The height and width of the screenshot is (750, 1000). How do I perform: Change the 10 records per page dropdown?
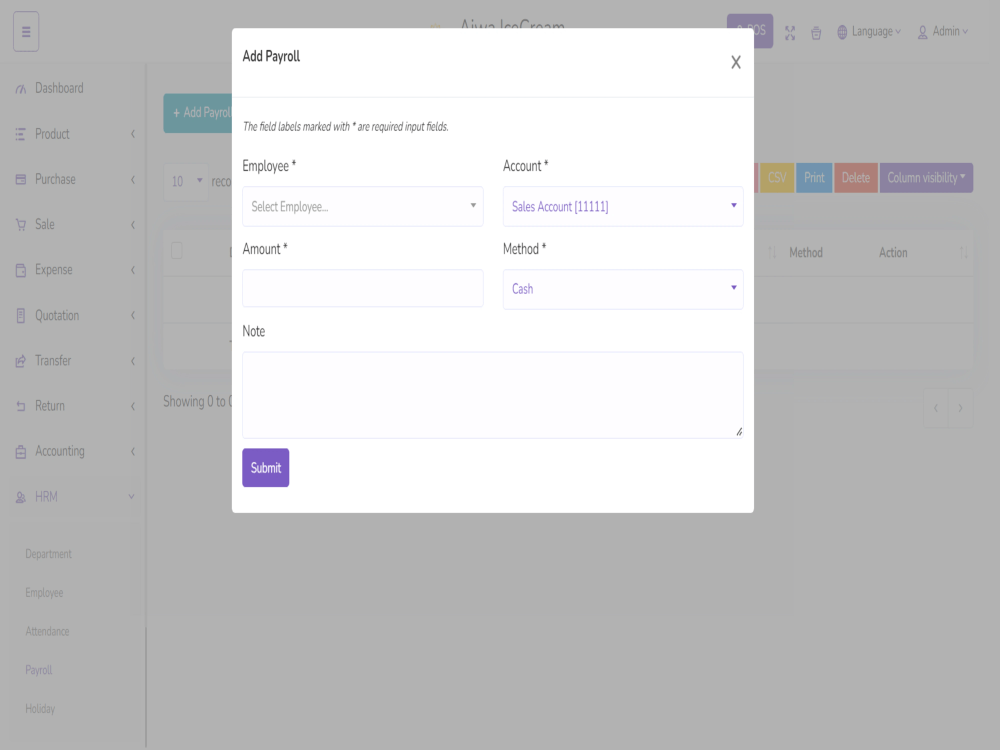(x=186, y=182)
